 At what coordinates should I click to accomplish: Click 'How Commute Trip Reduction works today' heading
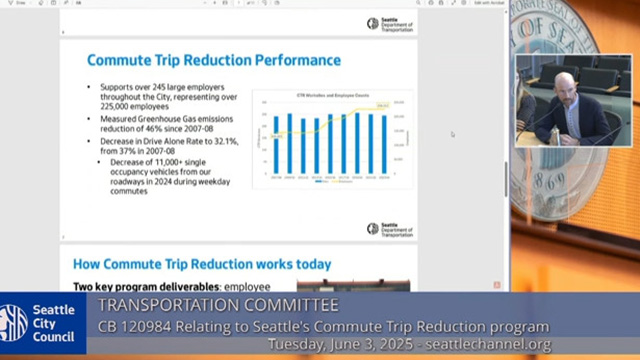[x=202, y=264]
